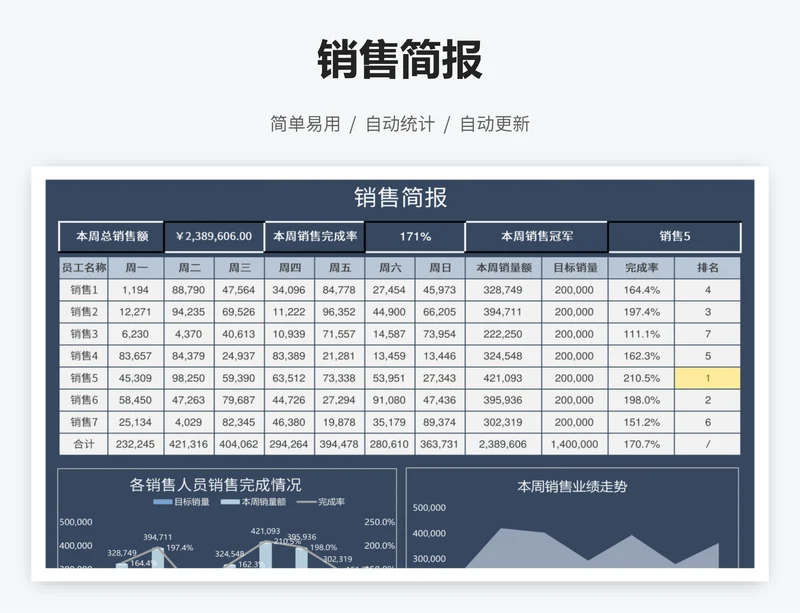Click the 排名 column header
Image resolution: width=800 pixels, height=613 pixels.
click(708, 267)
